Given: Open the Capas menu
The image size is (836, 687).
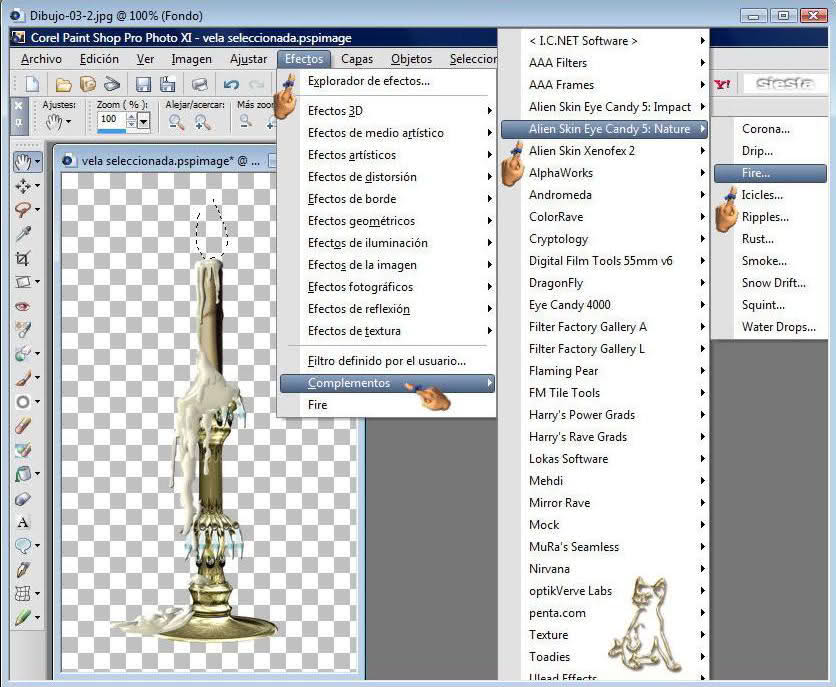Looking at the screenshot, I should [357, 59].
